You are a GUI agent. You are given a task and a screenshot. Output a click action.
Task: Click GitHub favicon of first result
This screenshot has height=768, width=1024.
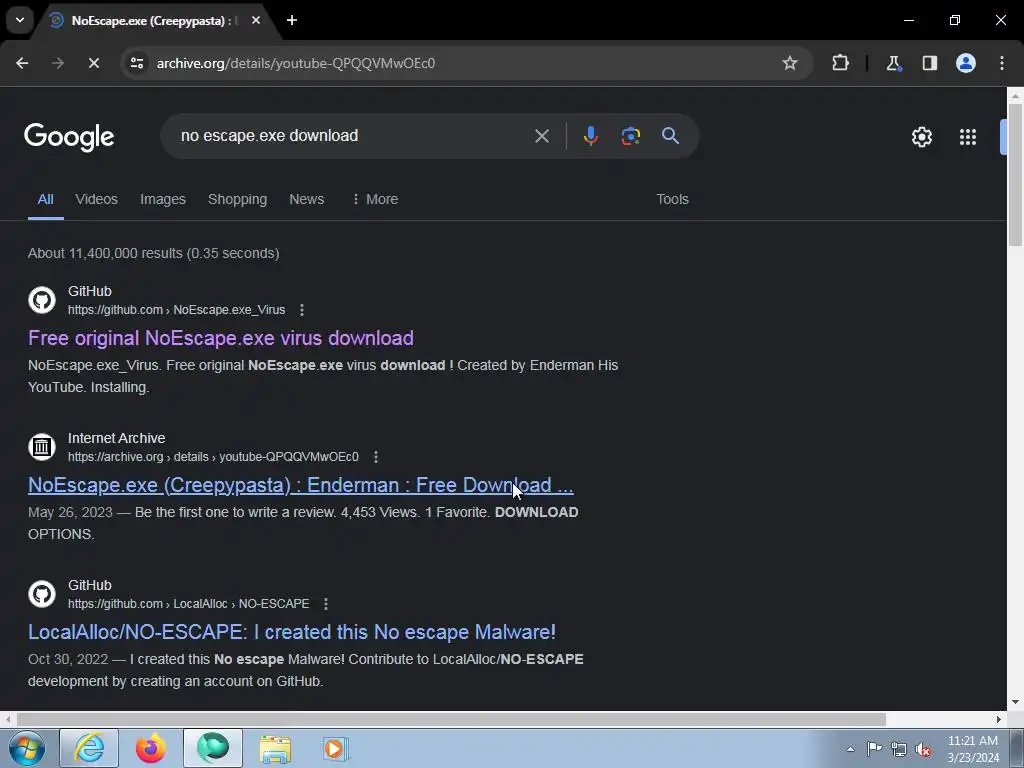click(x=42, y=300)
